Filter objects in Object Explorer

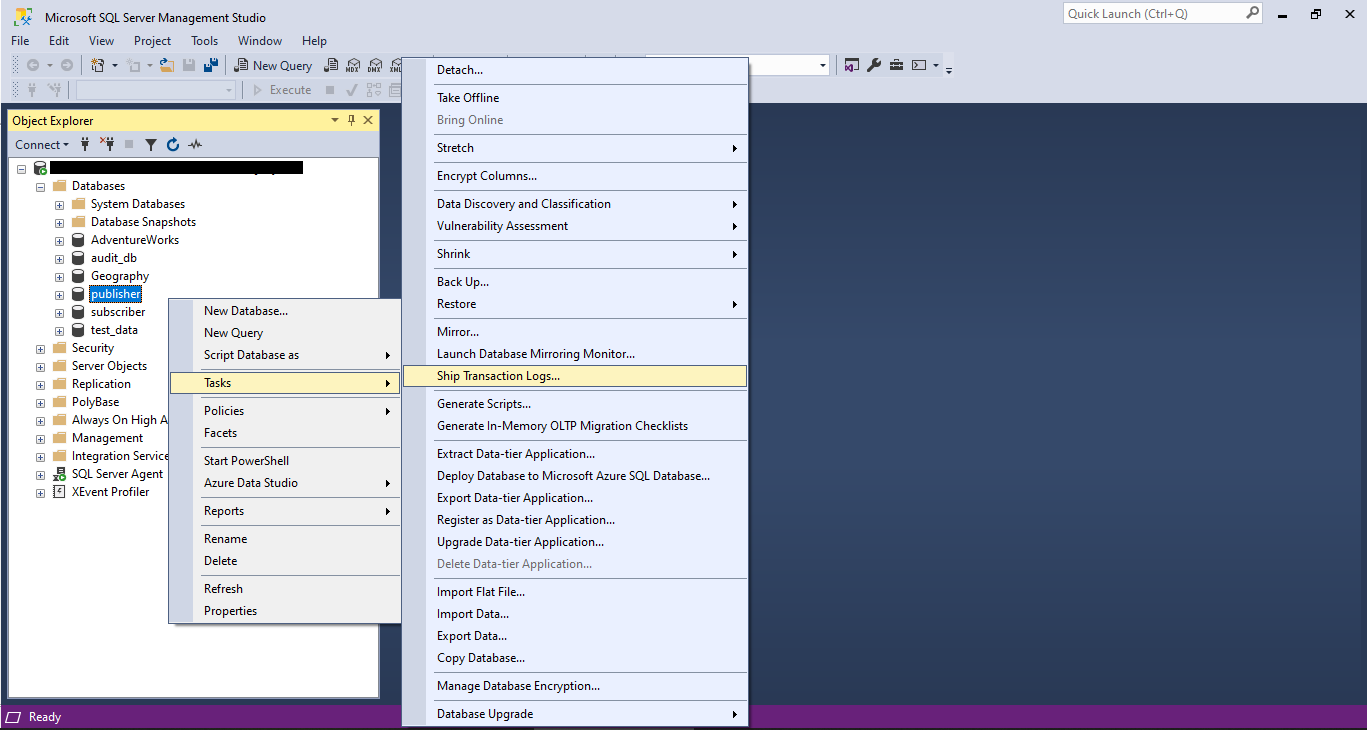click(x=151, y=144)
